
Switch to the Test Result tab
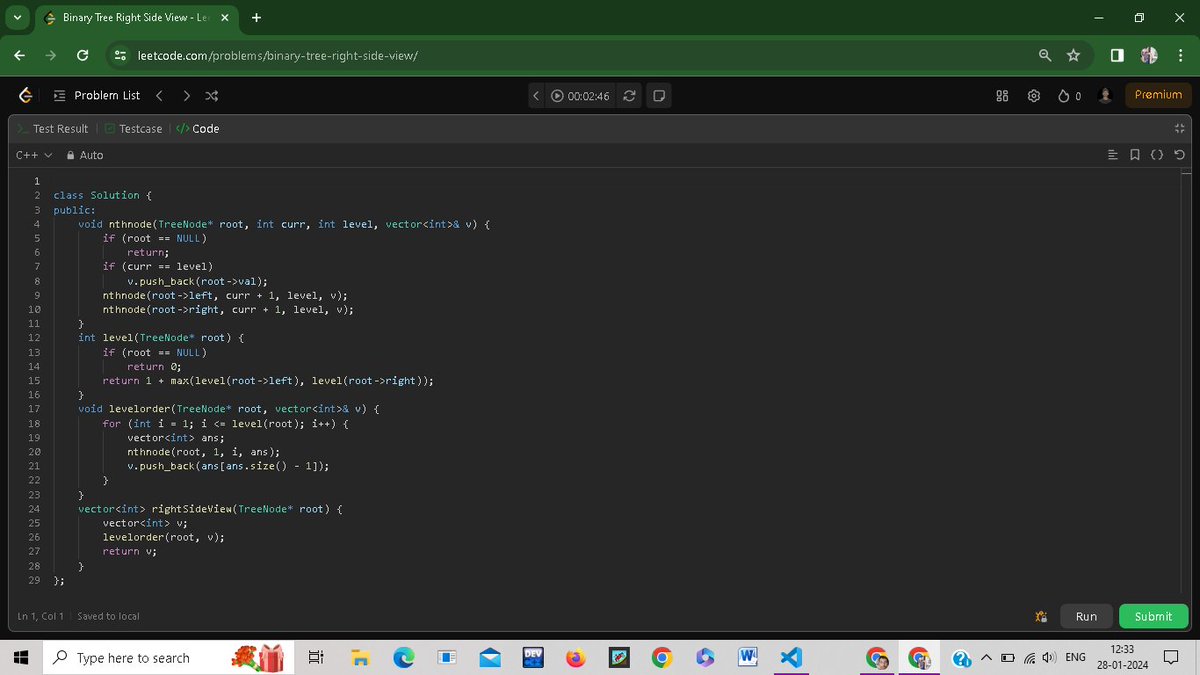pos(53,129)
